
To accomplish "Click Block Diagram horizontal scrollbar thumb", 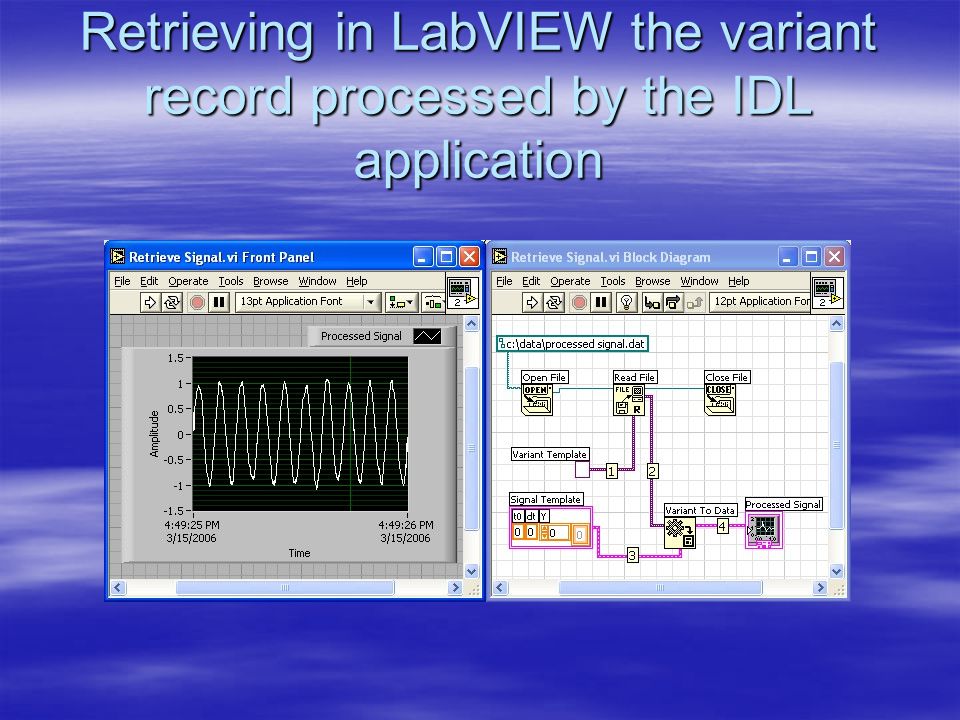I will click(661, 588).
